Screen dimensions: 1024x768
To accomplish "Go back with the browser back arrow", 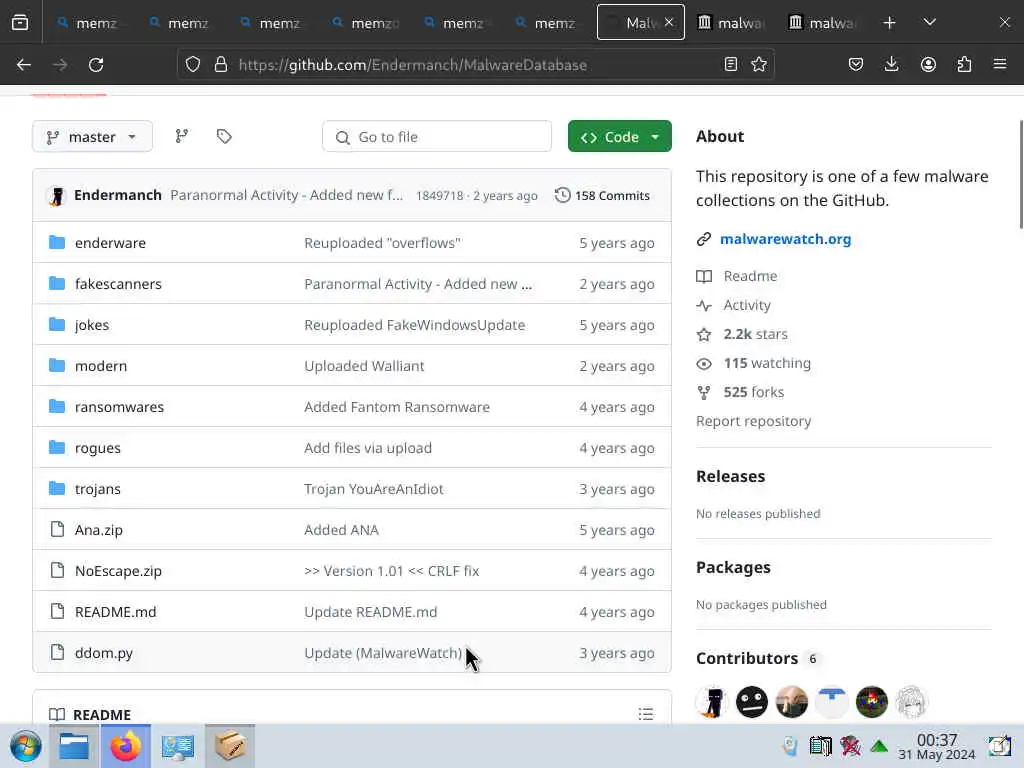I will click(24, 65).
